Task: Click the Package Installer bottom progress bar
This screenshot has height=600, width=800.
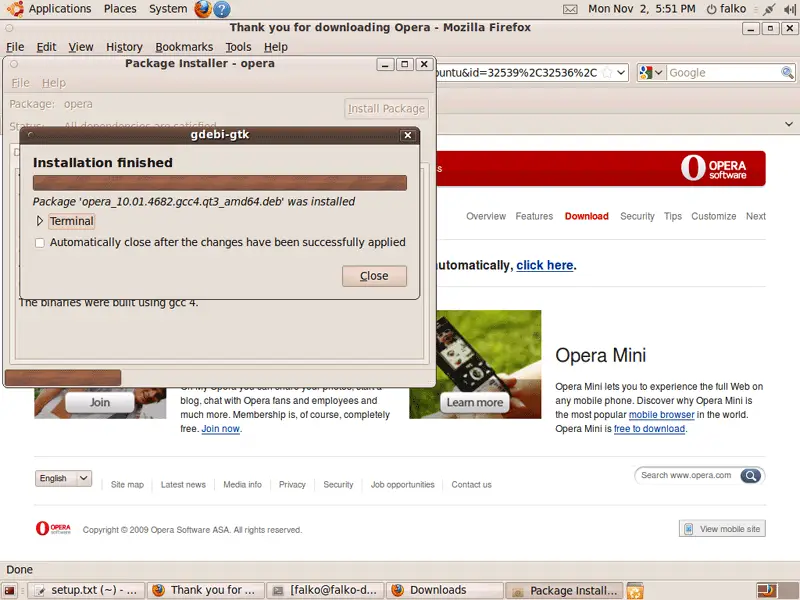Action: tap(63, 378)
